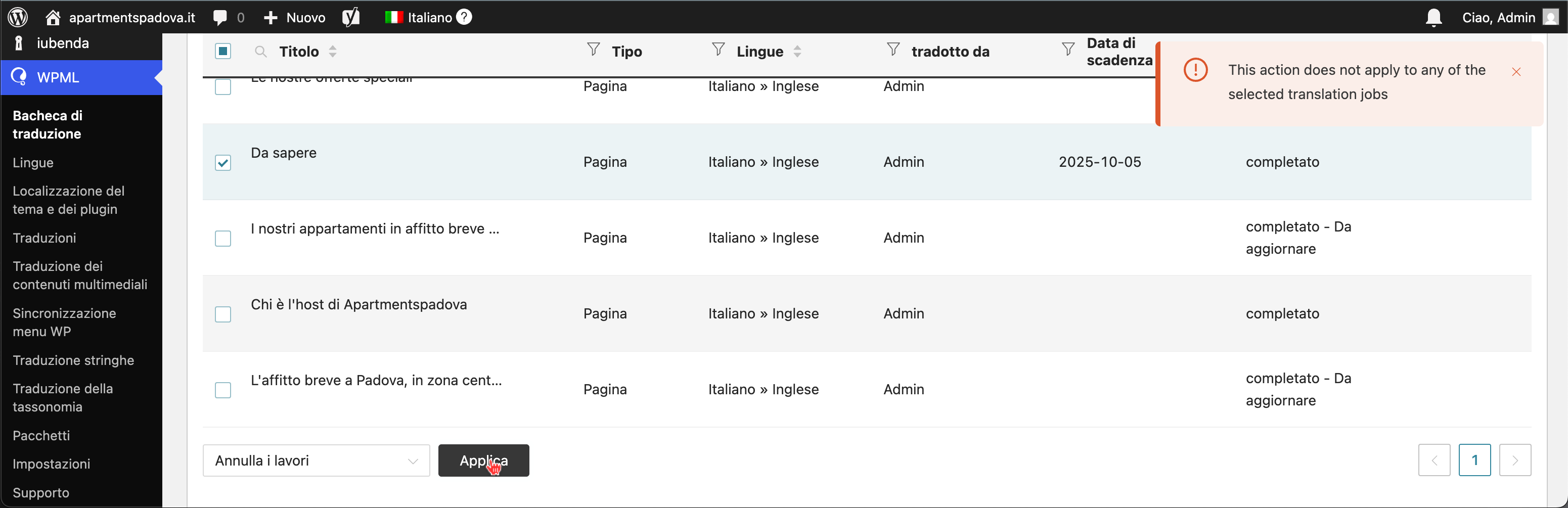
Task: Open Traduzione stringhe in WPML menu
Action: tap(73, 360)
